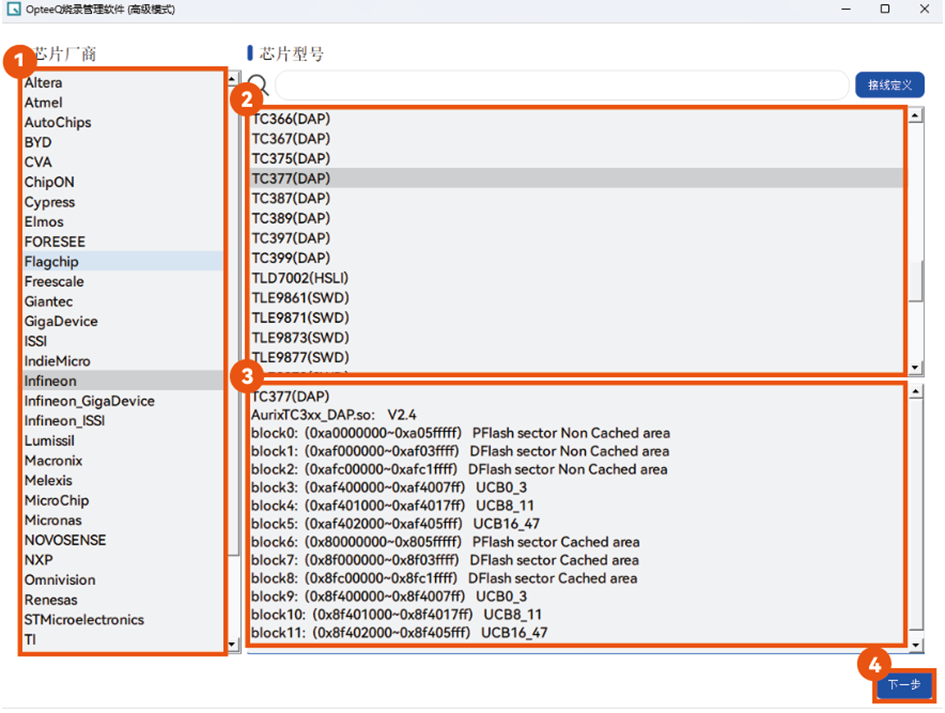The width and height of the screenshot is (945, 713).
Task: Click the 下一步 next button
Action: coord(904,685)
